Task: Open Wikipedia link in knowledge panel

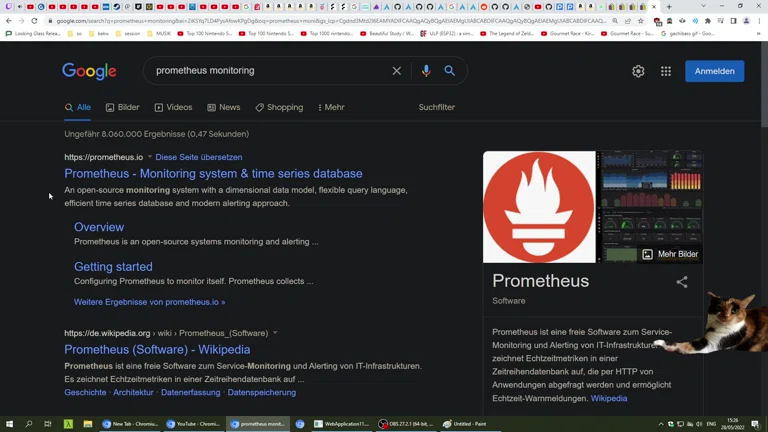Action: 609,398
